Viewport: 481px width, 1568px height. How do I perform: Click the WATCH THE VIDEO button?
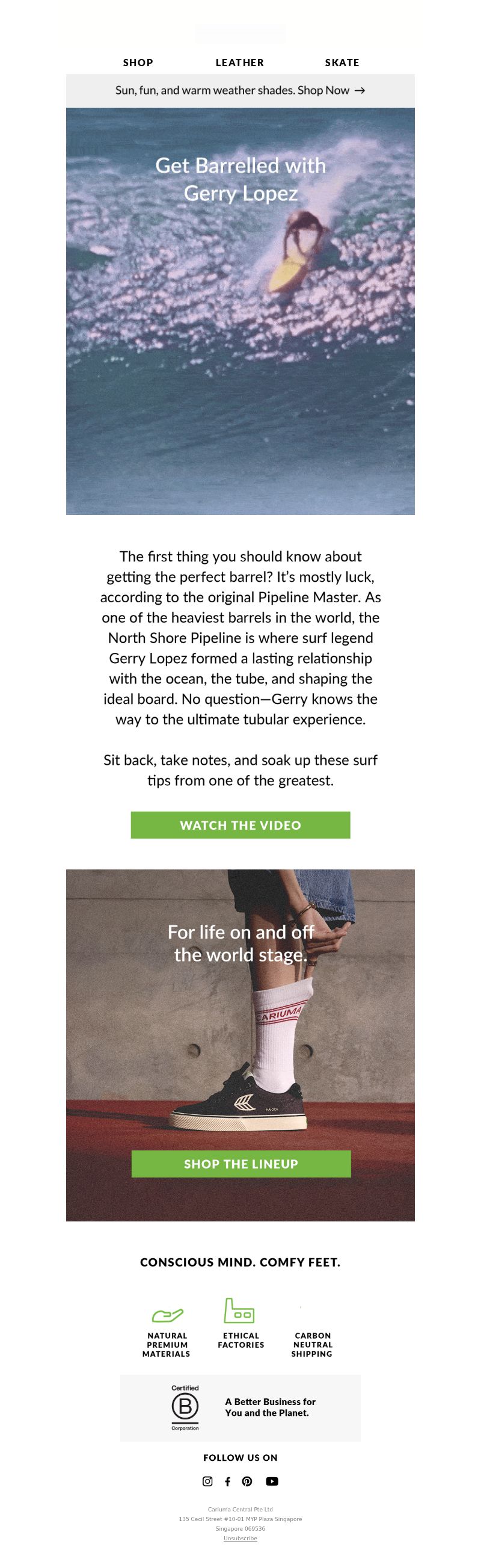pos(240,825)
